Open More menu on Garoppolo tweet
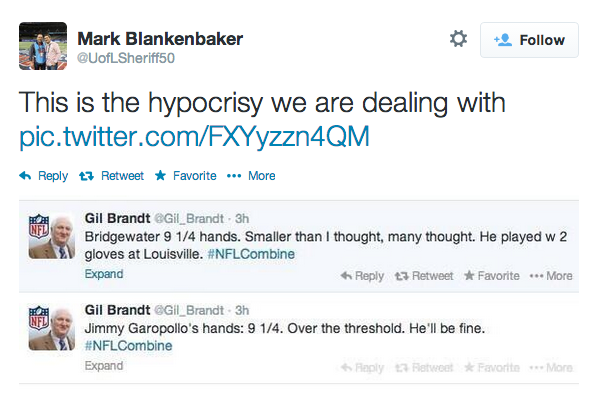Viewport: 601px width, 402px height. [x=551, y=367]
